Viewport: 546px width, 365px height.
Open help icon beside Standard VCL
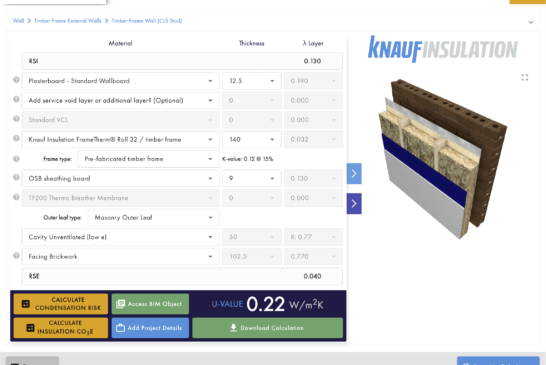coord(16,119)
